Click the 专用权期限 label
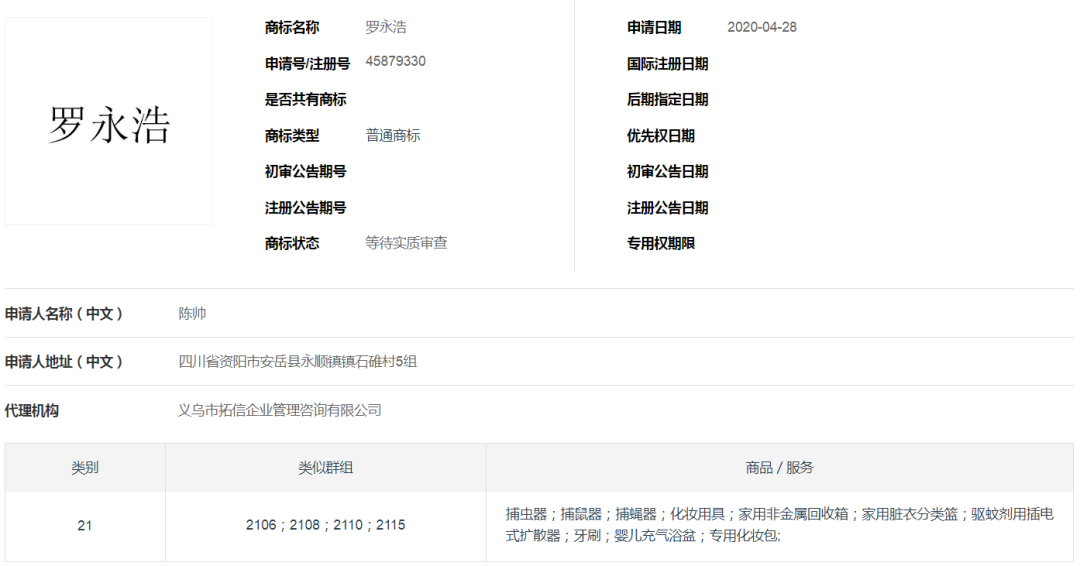This screenshot has width=1080, height=566. (661, 243)
